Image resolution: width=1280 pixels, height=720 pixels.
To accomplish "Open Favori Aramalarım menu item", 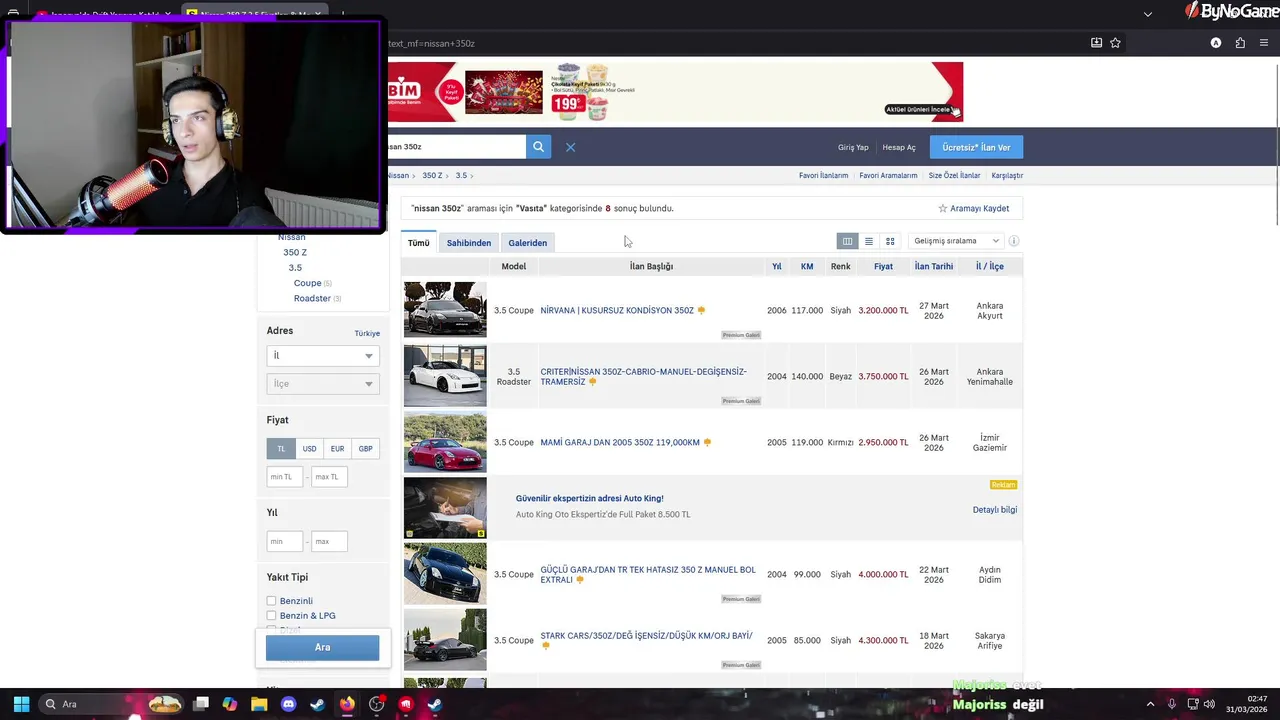I will pos(888,176).
